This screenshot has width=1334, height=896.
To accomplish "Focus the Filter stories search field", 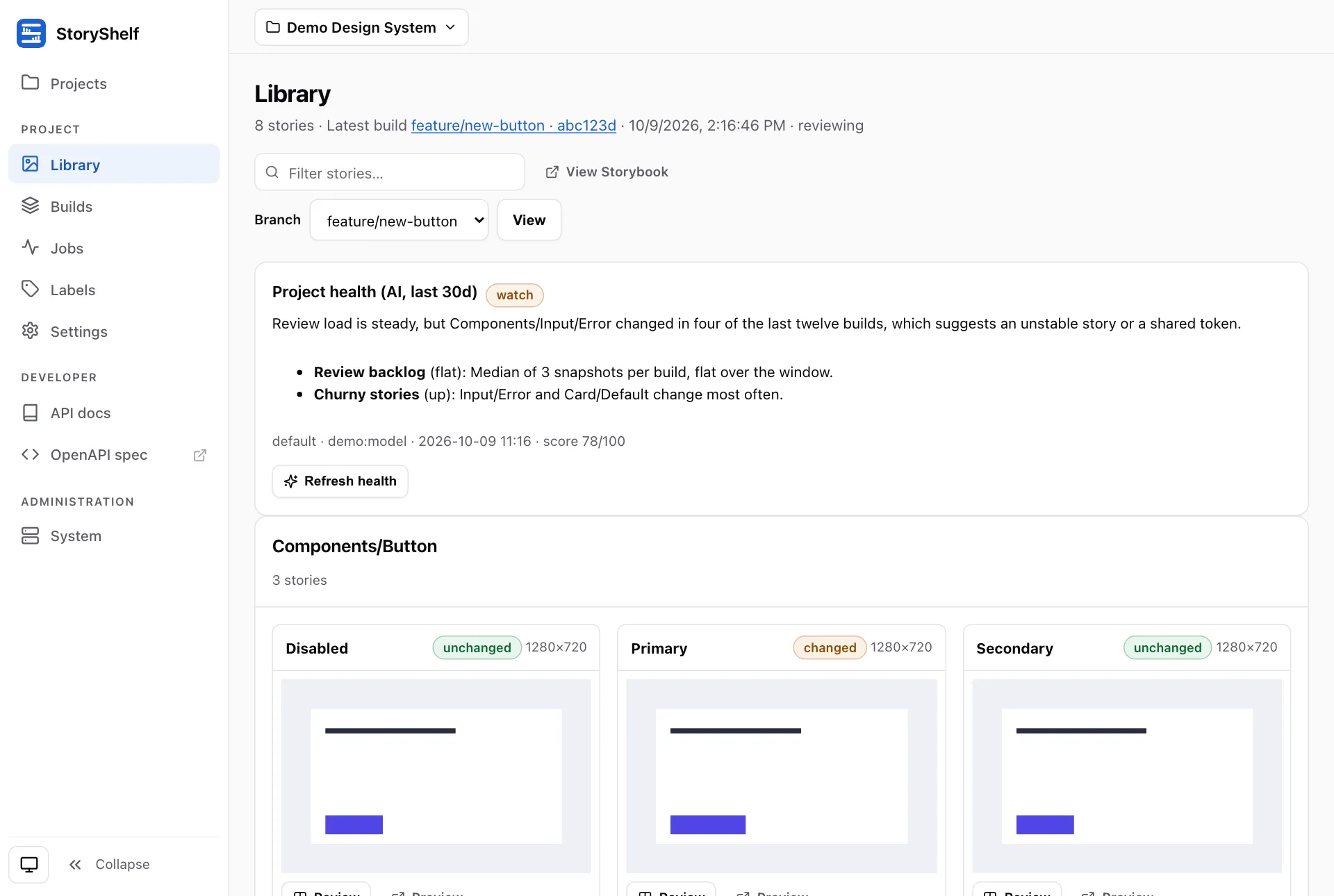I will tap(390, 172).
